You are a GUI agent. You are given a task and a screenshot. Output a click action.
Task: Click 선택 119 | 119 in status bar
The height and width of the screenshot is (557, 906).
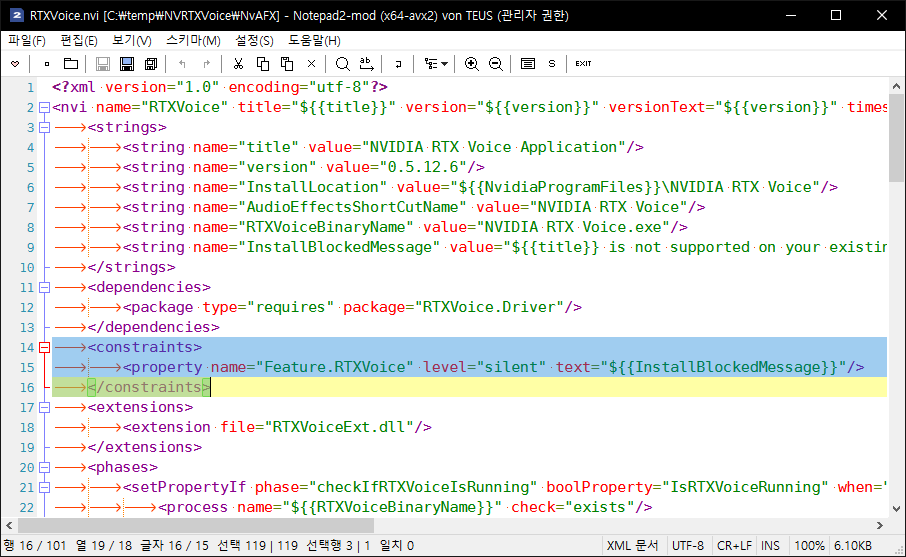point(258,546)
